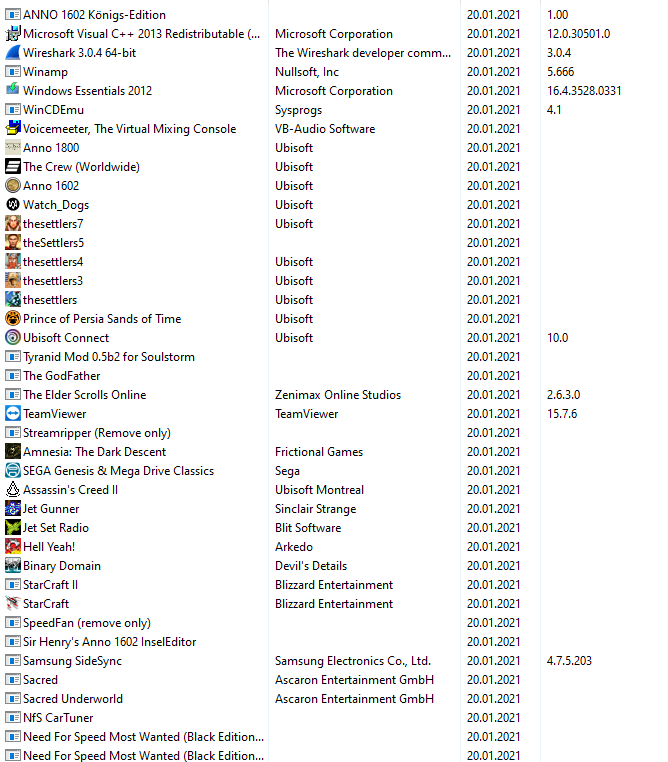
Task: Click publisher Frictional Games
Action: pos(319,451)
